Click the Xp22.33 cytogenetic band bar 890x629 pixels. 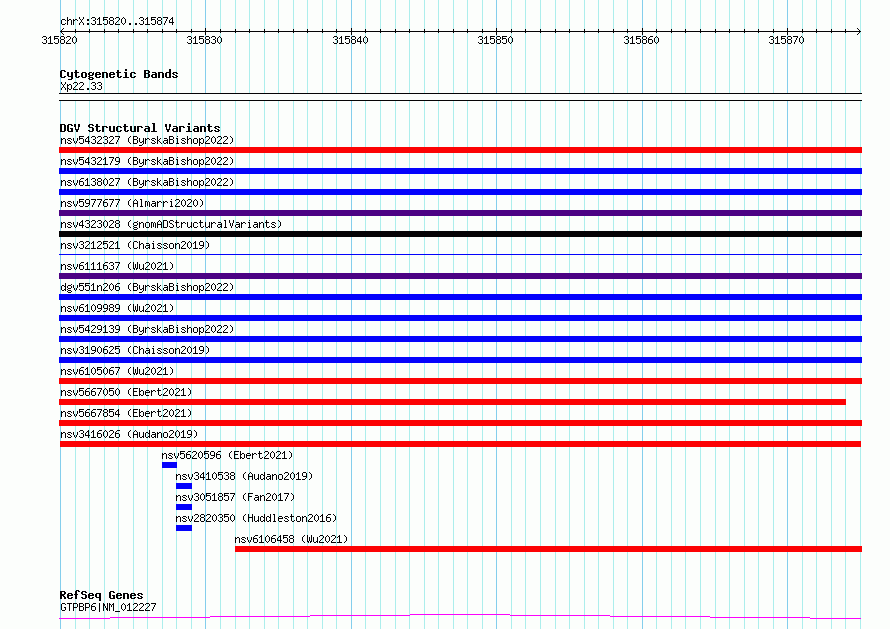click(x=460, y=97)
